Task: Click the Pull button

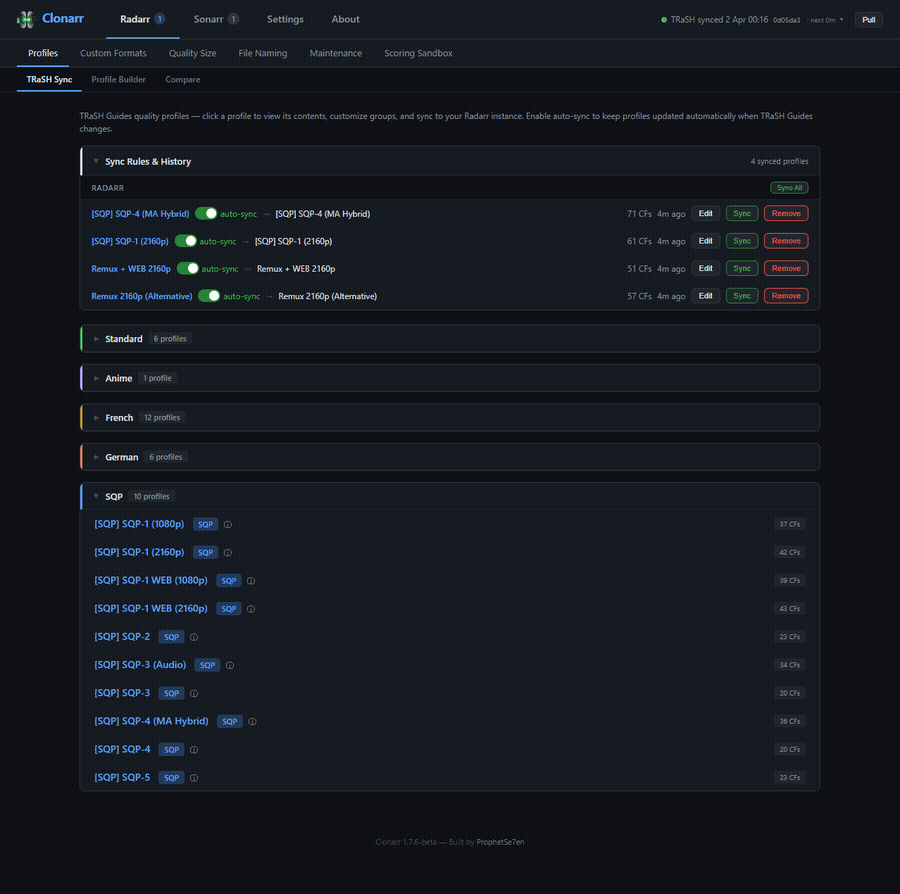Action: click(x=868, y=20)
